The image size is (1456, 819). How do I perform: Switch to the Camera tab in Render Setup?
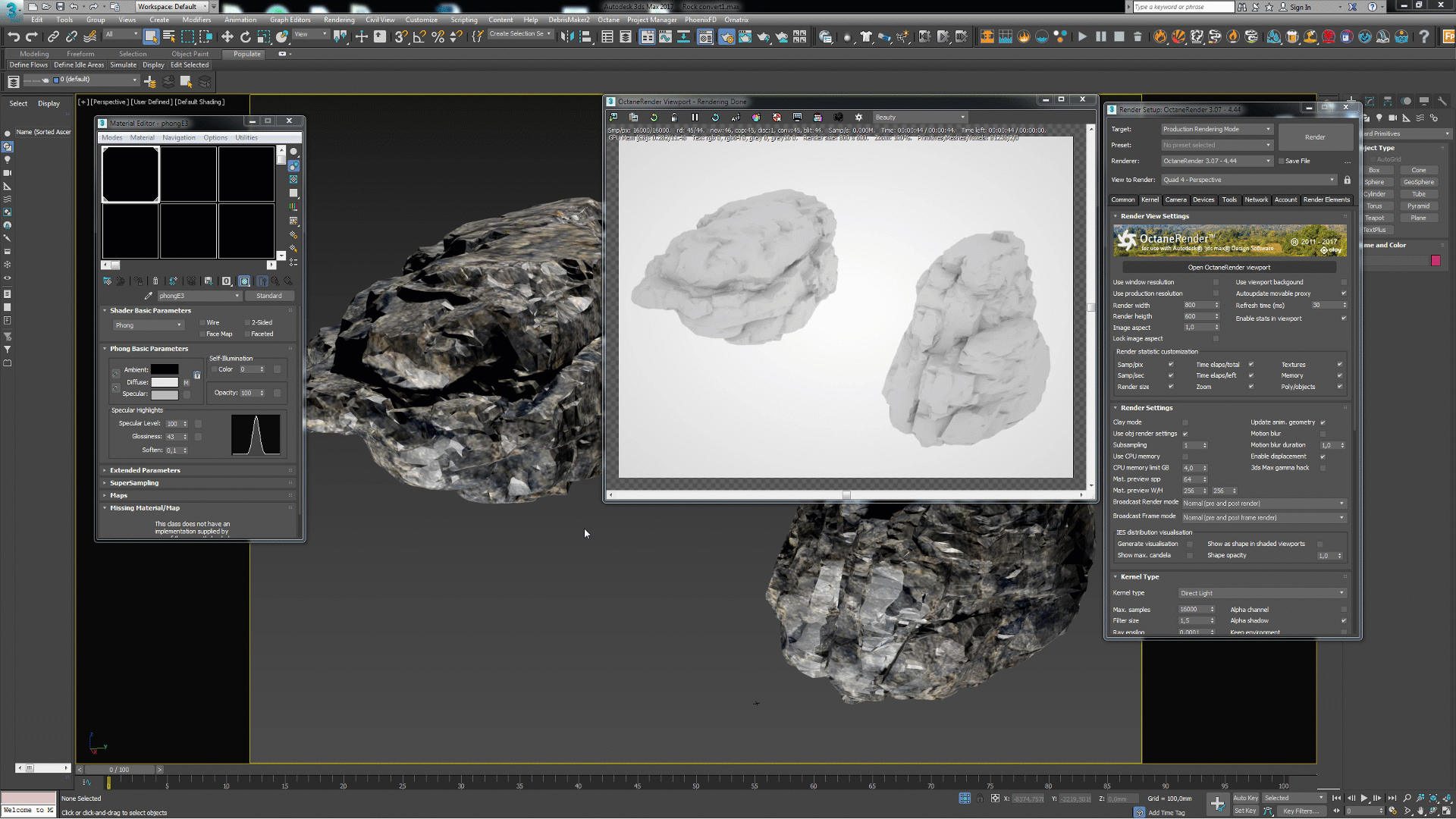click(x=1175, y=200)
